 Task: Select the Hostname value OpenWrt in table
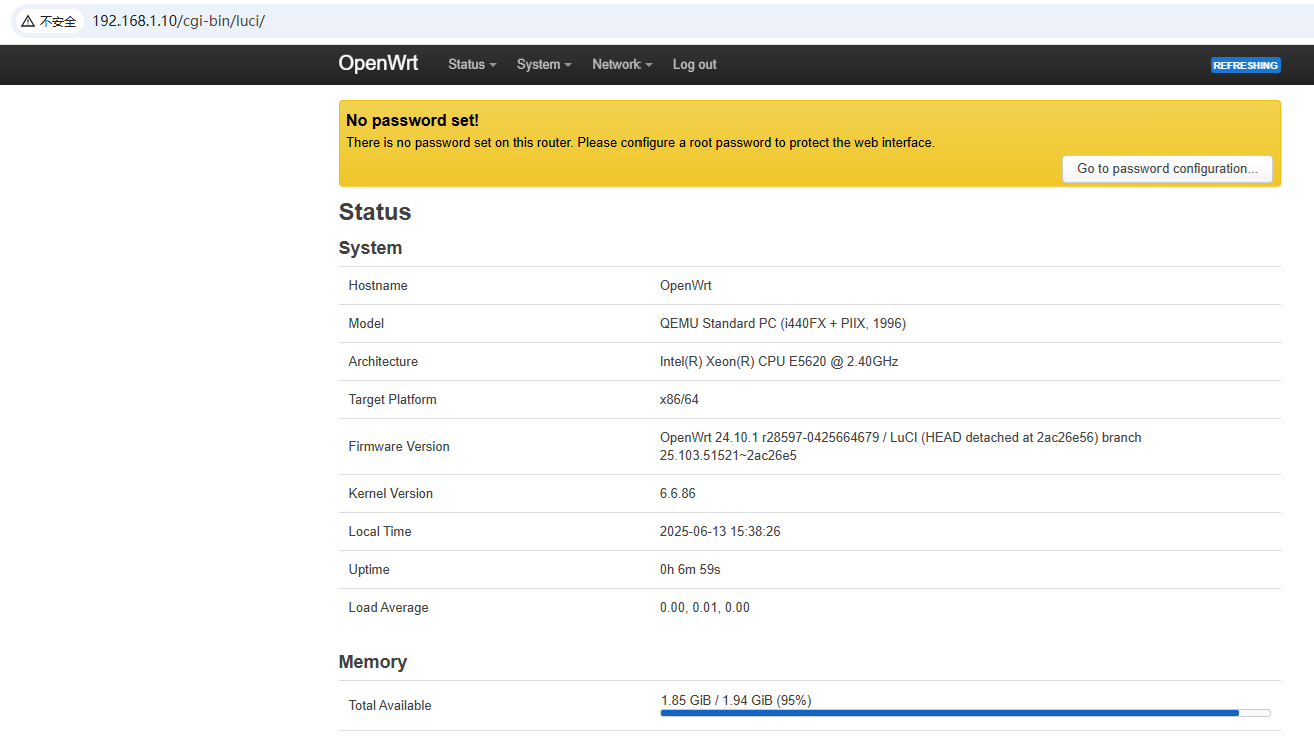pyautogui.click(x=685, y=286)
